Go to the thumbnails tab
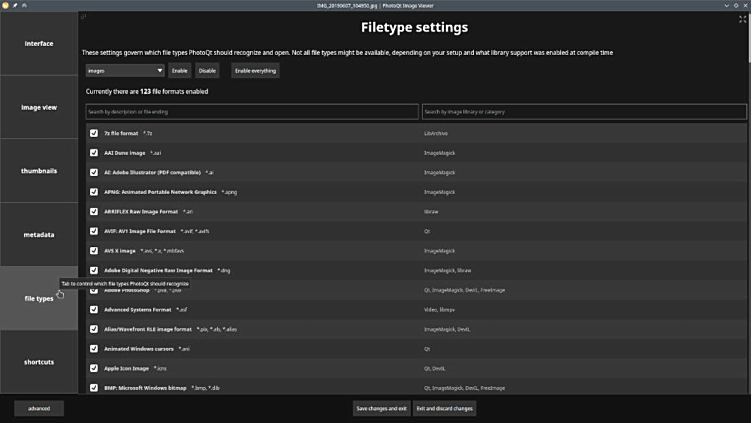 coord(39,171)
